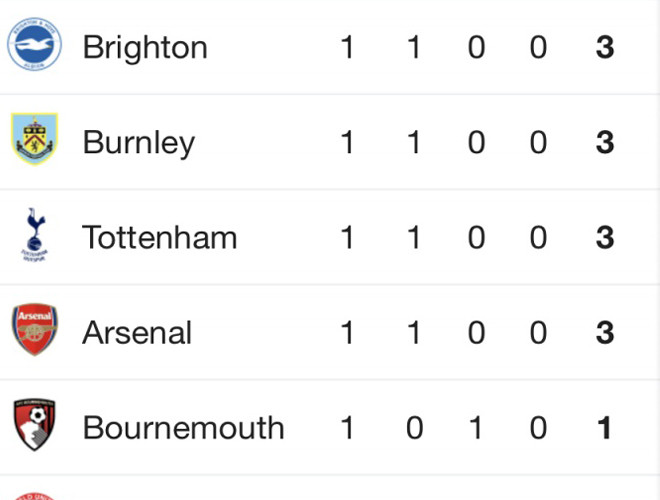Open the Burnley team name link
660x500 pixels.
click(138, 142)
